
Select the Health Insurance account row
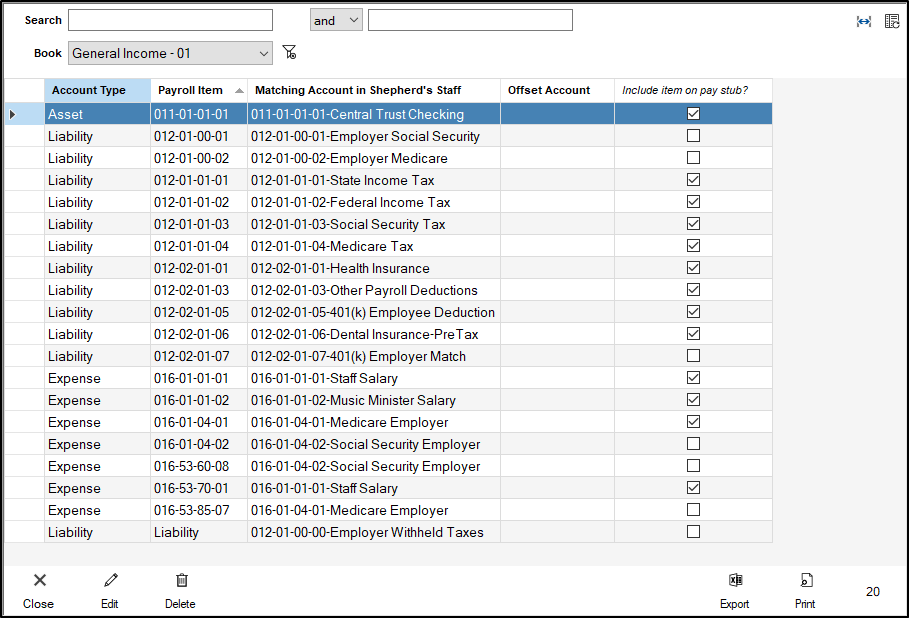pyautogui.click(x=340, y=268)
